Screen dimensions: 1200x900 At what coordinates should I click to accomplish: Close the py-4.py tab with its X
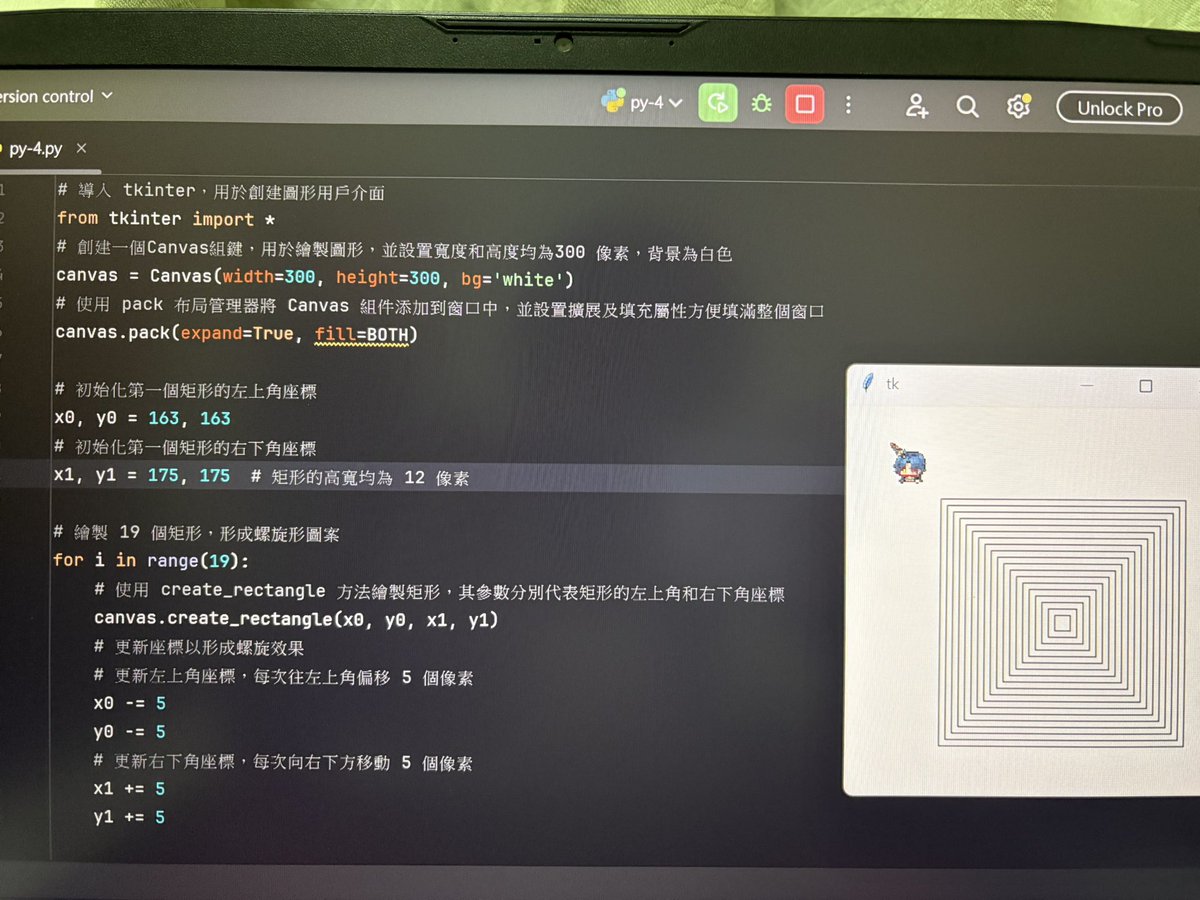(81, 148)
